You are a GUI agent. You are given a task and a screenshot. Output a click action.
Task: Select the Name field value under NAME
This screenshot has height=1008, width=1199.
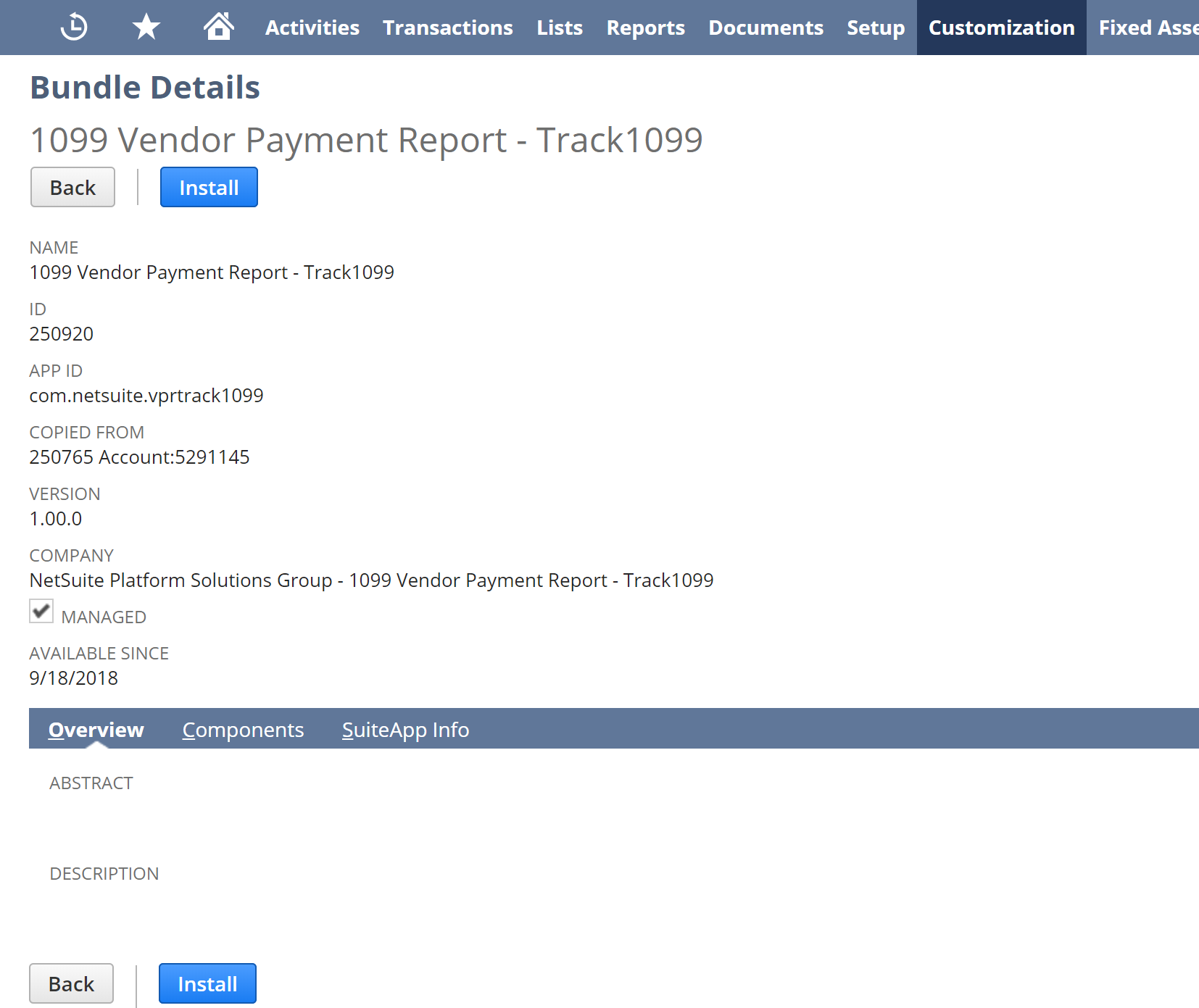pyautogui.click(x=212, y=272)
